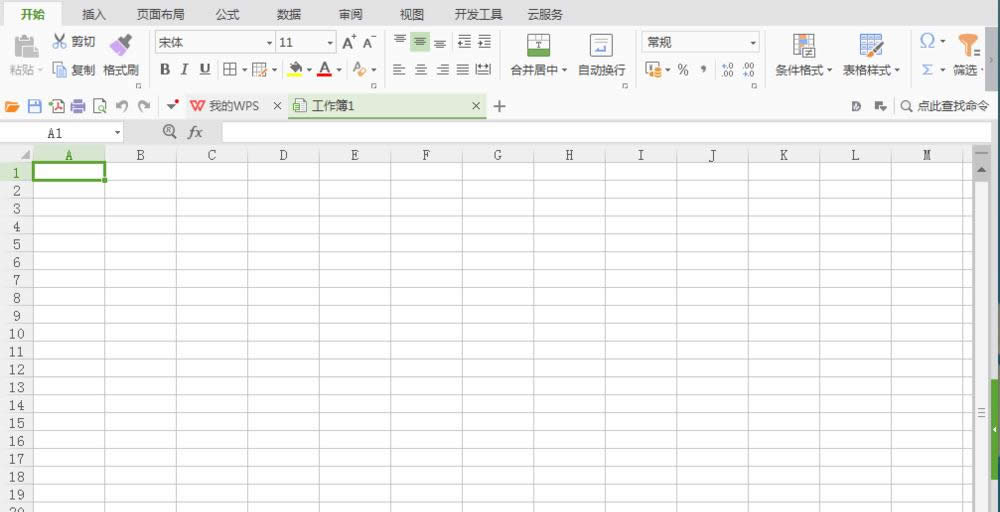Viewport: 1000px width, 512px height.
Task: Click the percent style icon
Action: click(683, 70)
